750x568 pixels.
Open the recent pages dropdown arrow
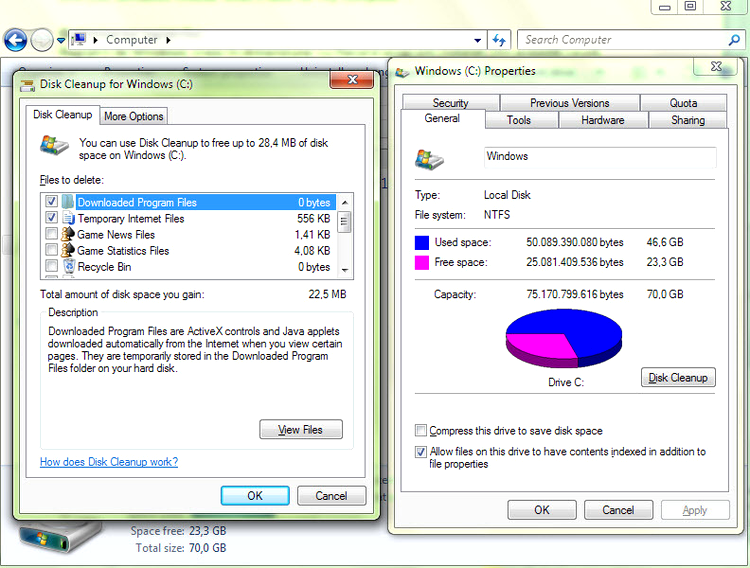click(61, 41)
